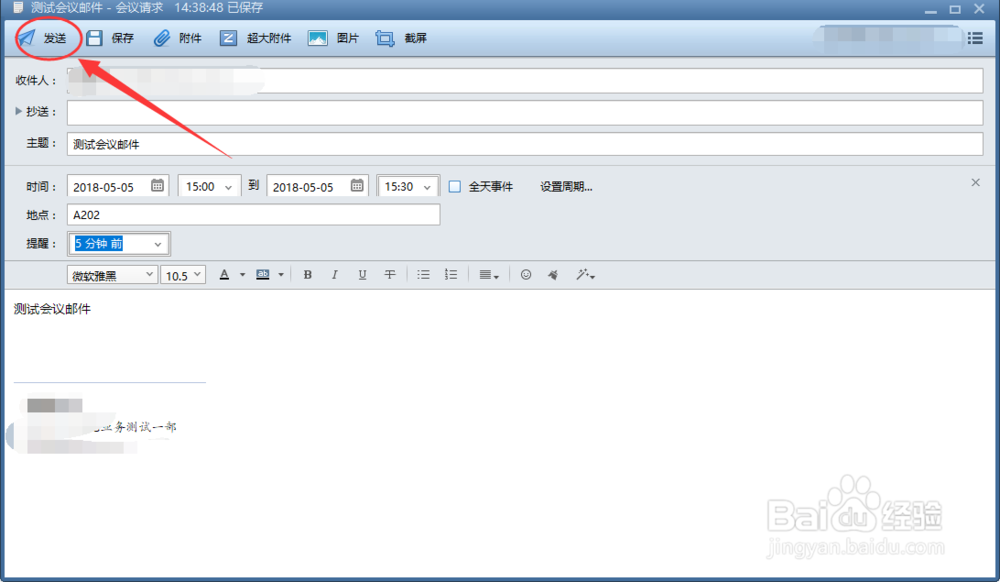Insert an emoji from the formatting bar

click(x=525, y=274)
